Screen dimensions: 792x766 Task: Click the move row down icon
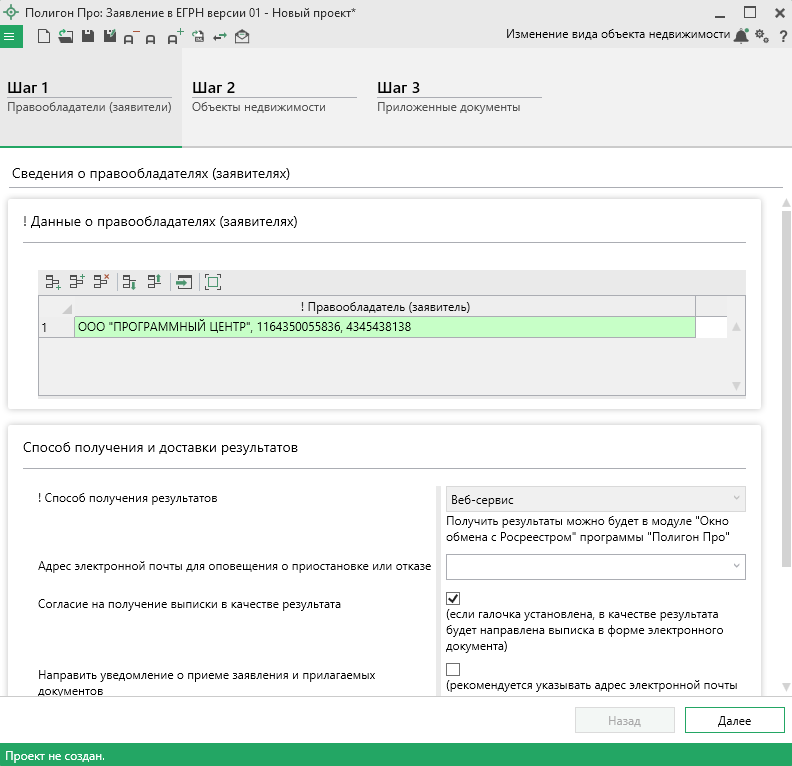pyautogui.click(x=130, y=282)
